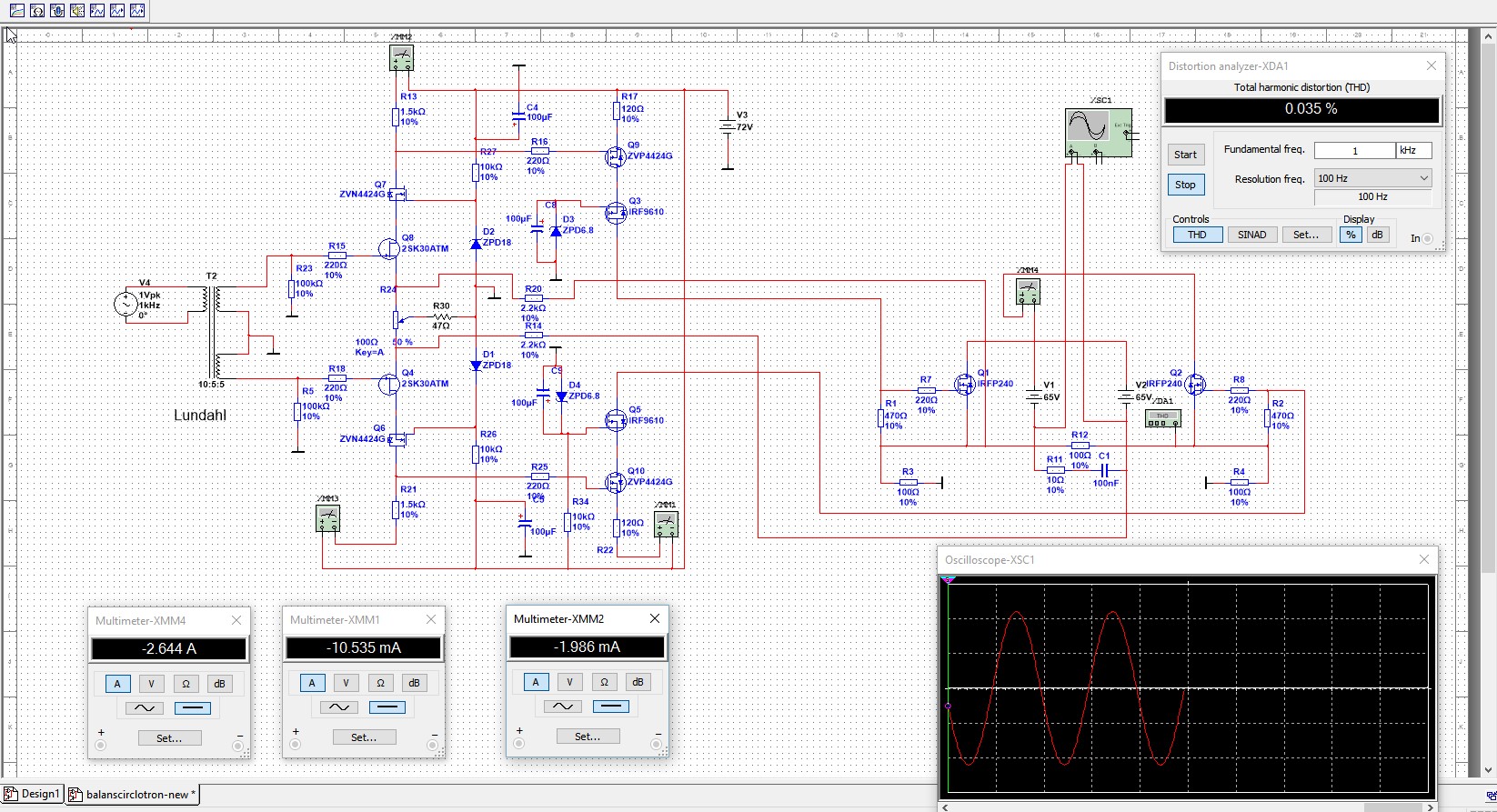The image size is (1497, 812).
Task: Click Start in the Distortion analyzer
Action: [x=1185, y=155]
